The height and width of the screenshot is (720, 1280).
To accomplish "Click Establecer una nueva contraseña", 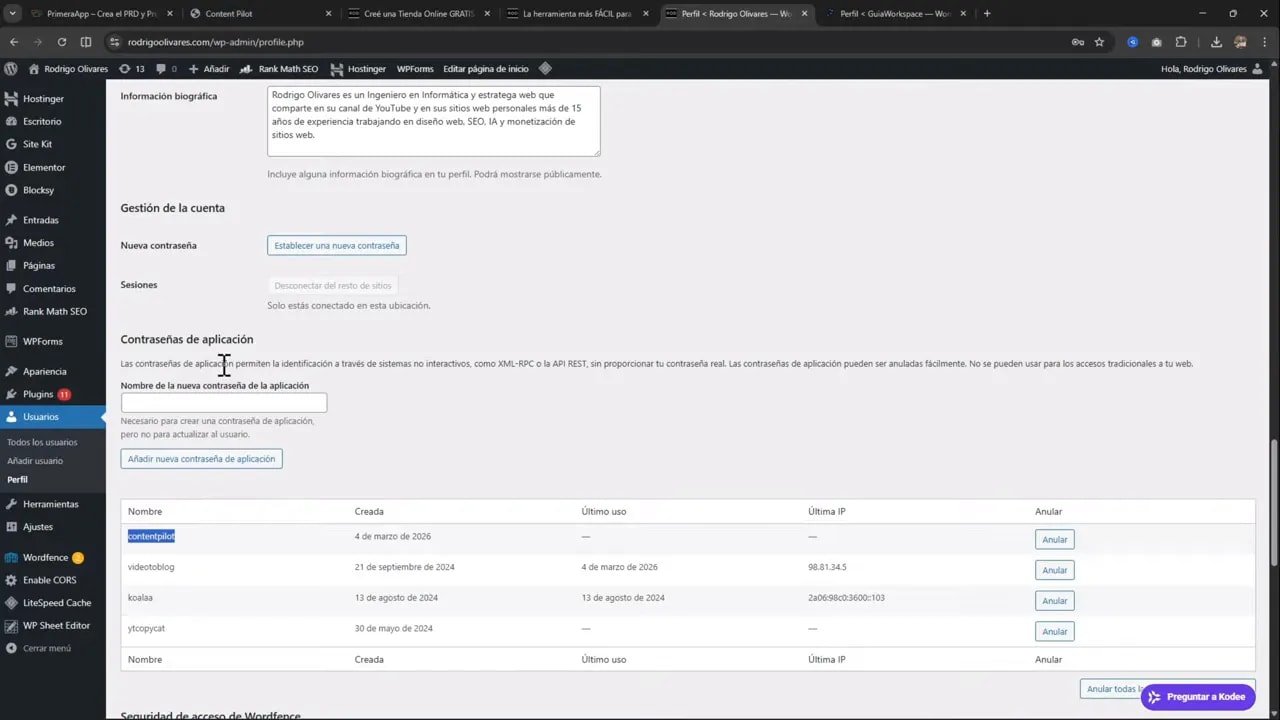I will tap(336, 245).
